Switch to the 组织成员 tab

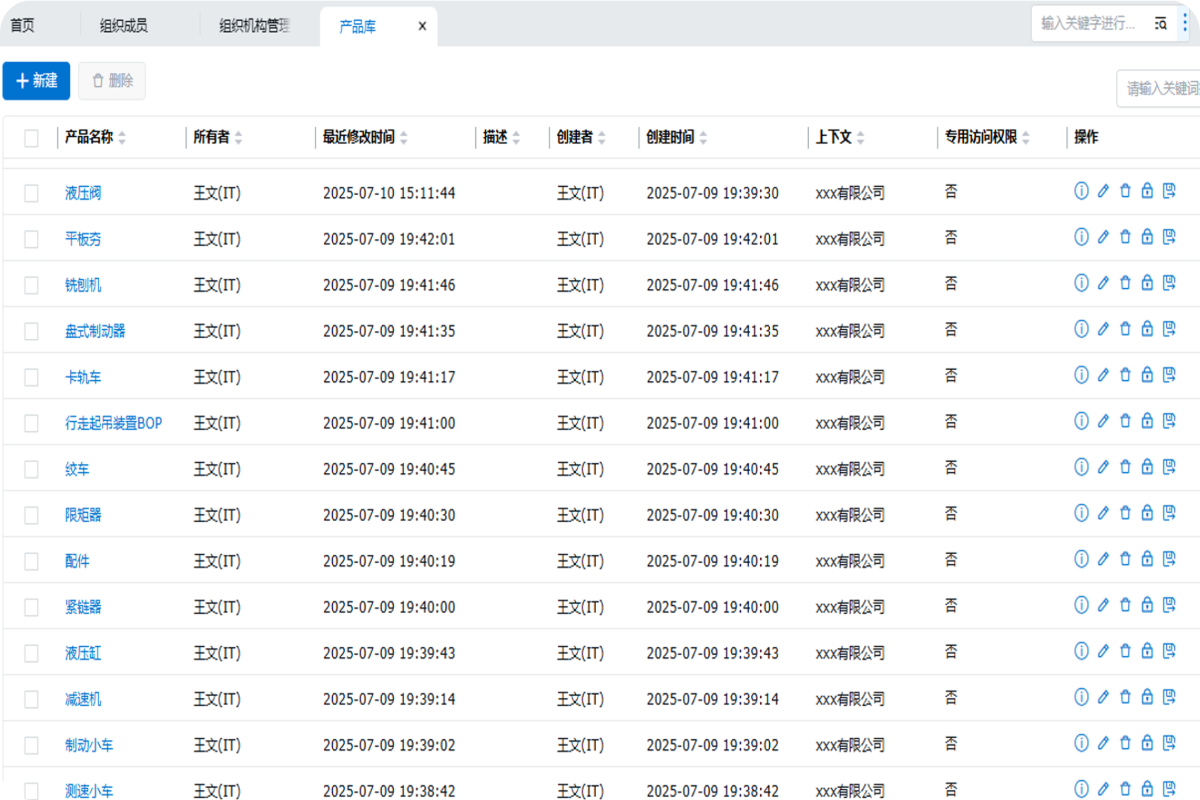[124, 27]
